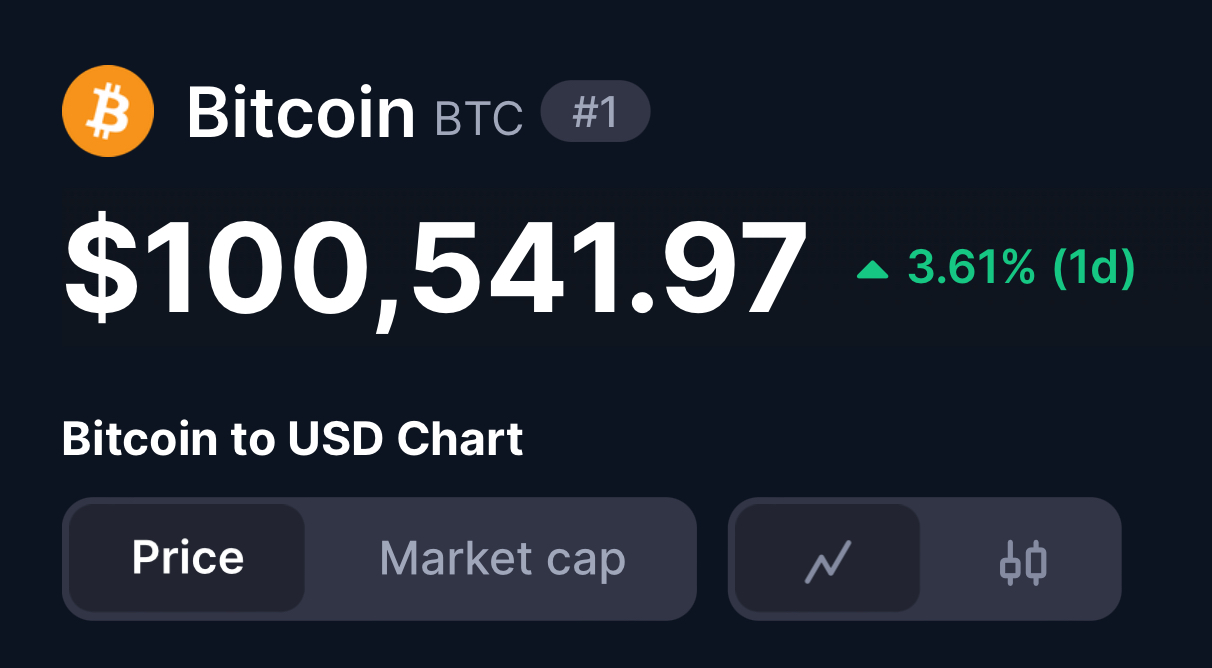1212x668 pixels.
Task: Click the green up-arrow triangle
Action: click(873, 269)
